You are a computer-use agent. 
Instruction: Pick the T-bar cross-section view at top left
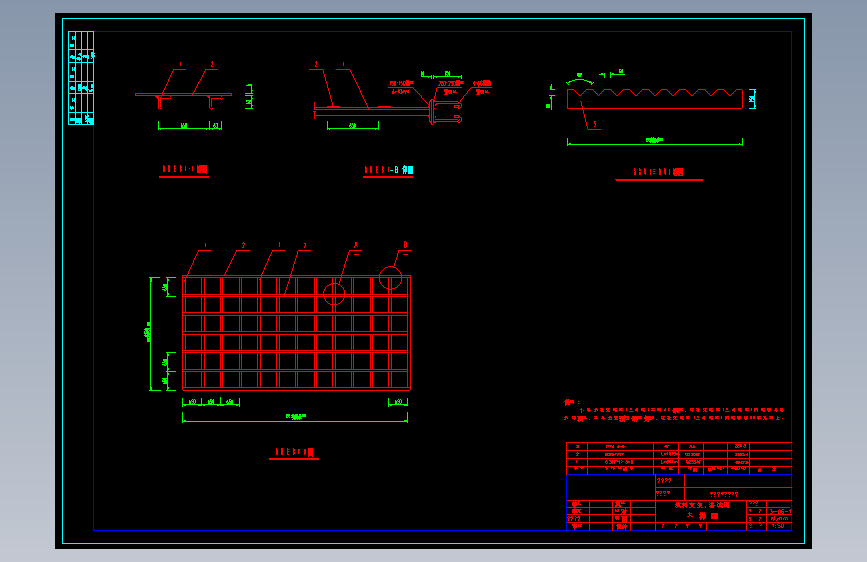click(x=184, y=100)
